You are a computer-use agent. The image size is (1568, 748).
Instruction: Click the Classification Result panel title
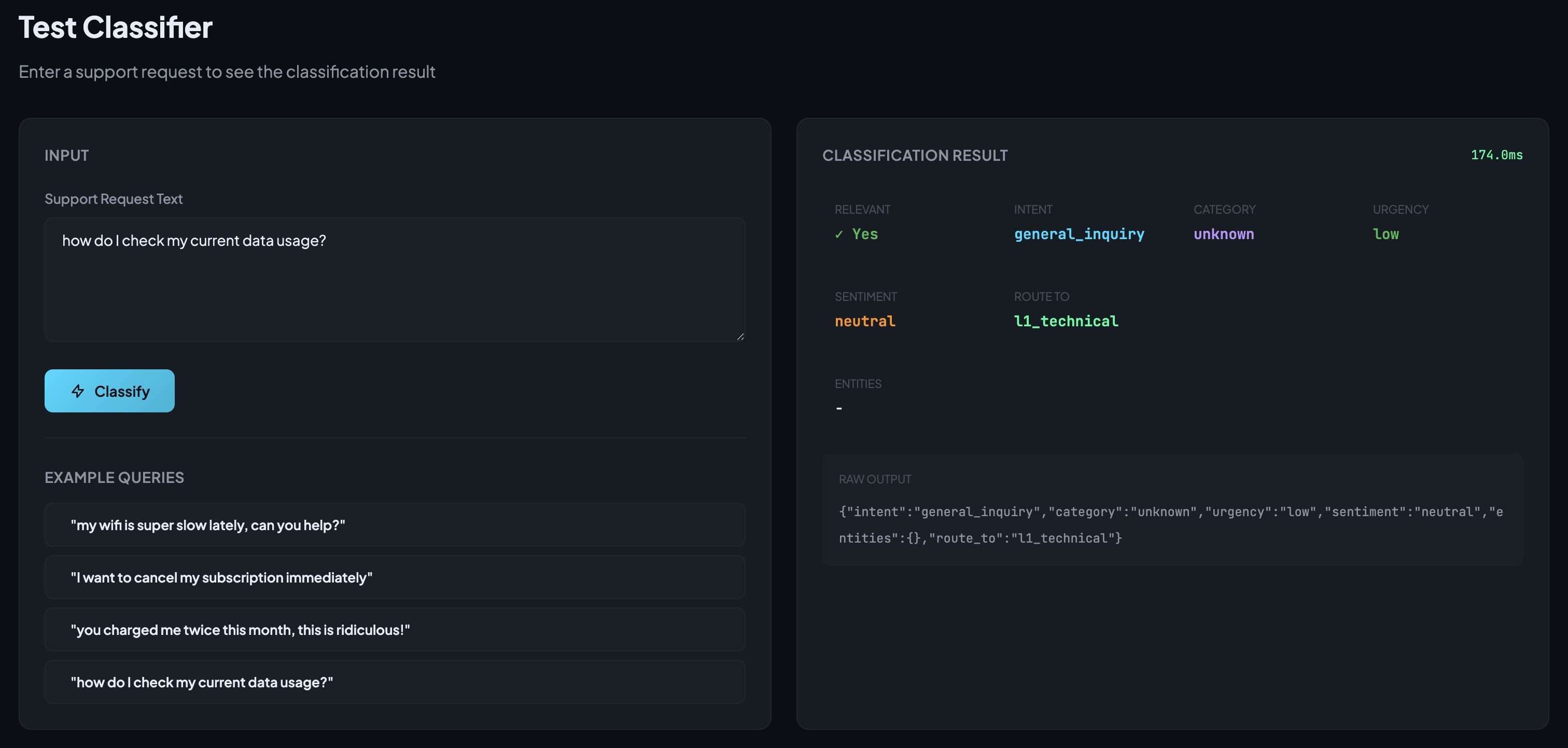(x=914, y=156)
